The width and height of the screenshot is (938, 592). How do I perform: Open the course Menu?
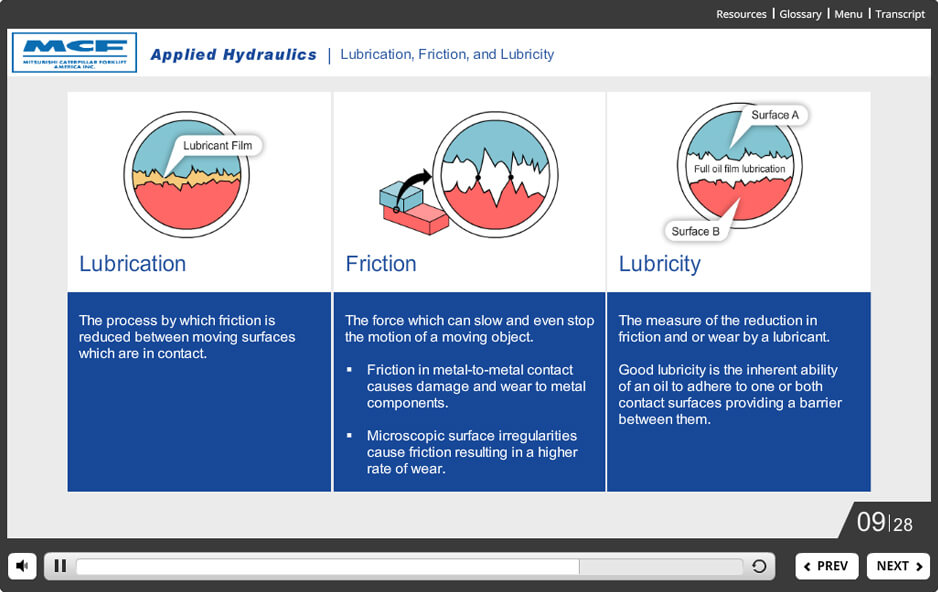[848, 14]
